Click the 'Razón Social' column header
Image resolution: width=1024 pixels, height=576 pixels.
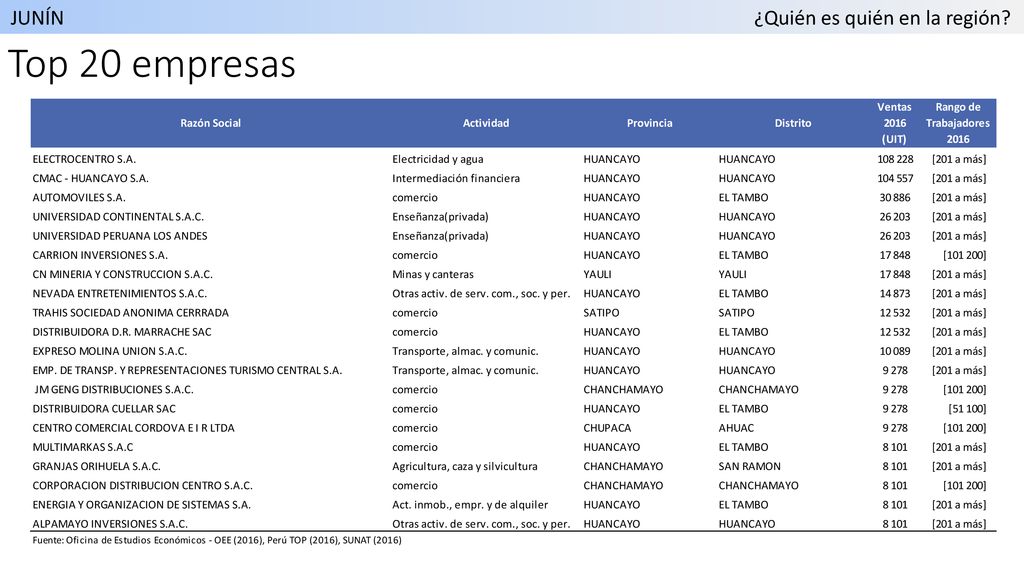pyautogui.click(x=210, y=123)
